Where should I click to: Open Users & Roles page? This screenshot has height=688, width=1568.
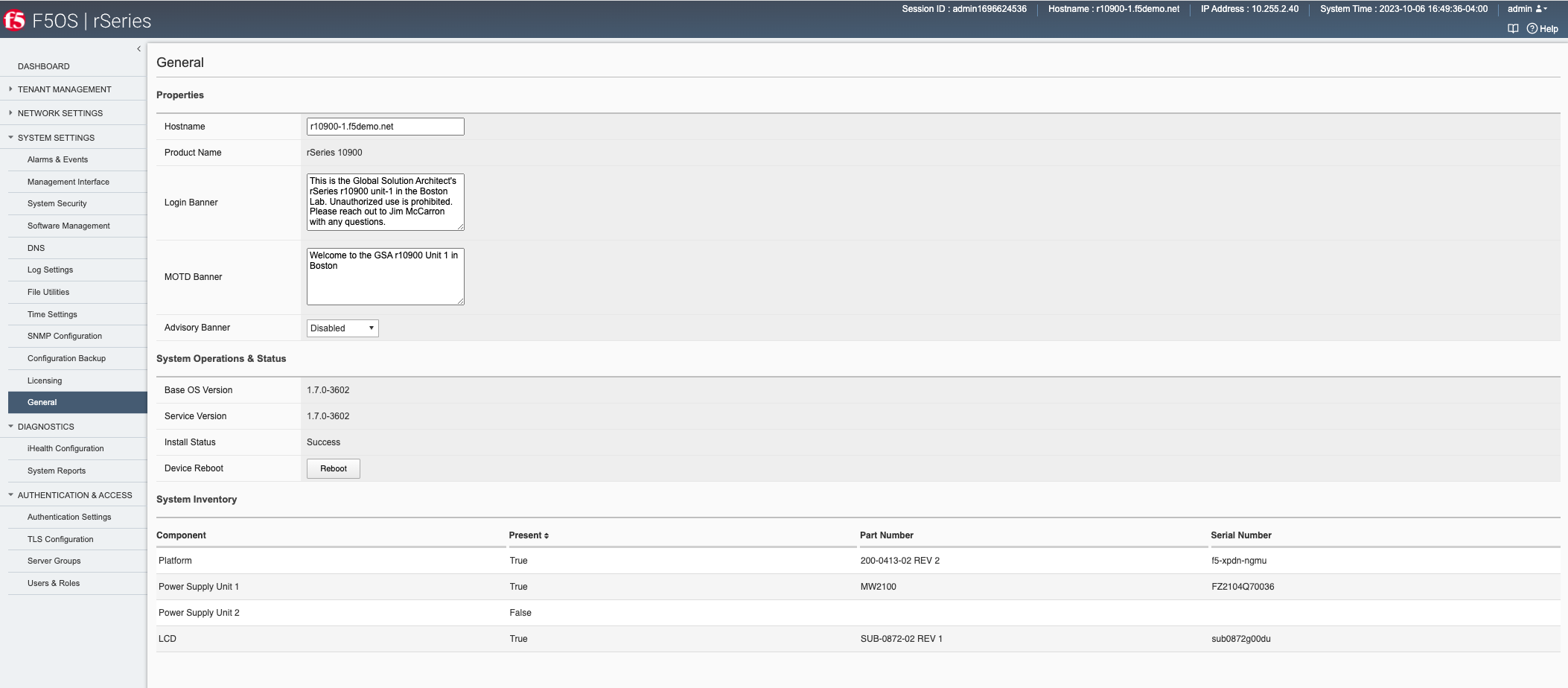point(54,583)
